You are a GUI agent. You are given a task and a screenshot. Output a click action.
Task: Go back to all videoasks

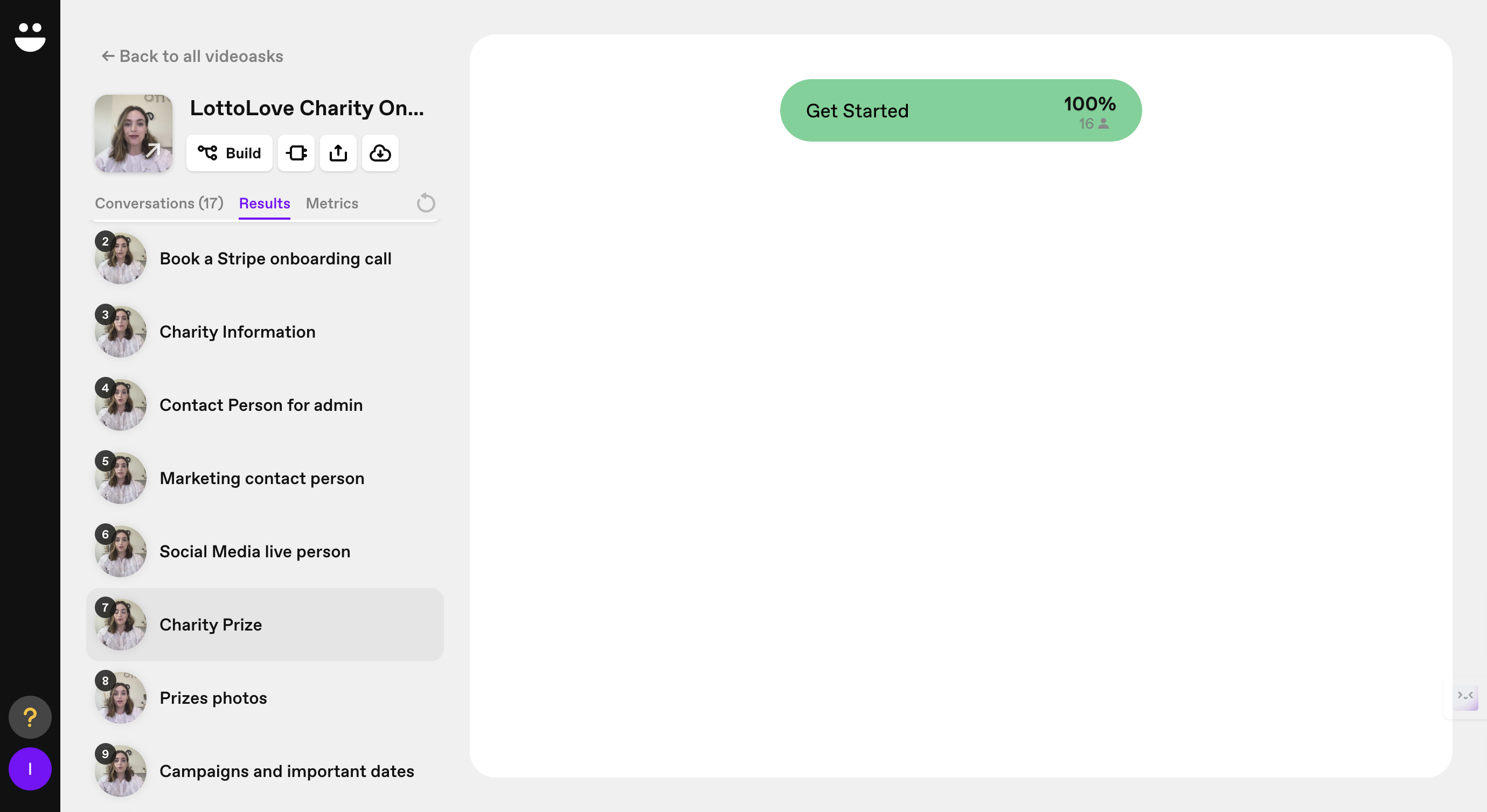pos(192,56)
